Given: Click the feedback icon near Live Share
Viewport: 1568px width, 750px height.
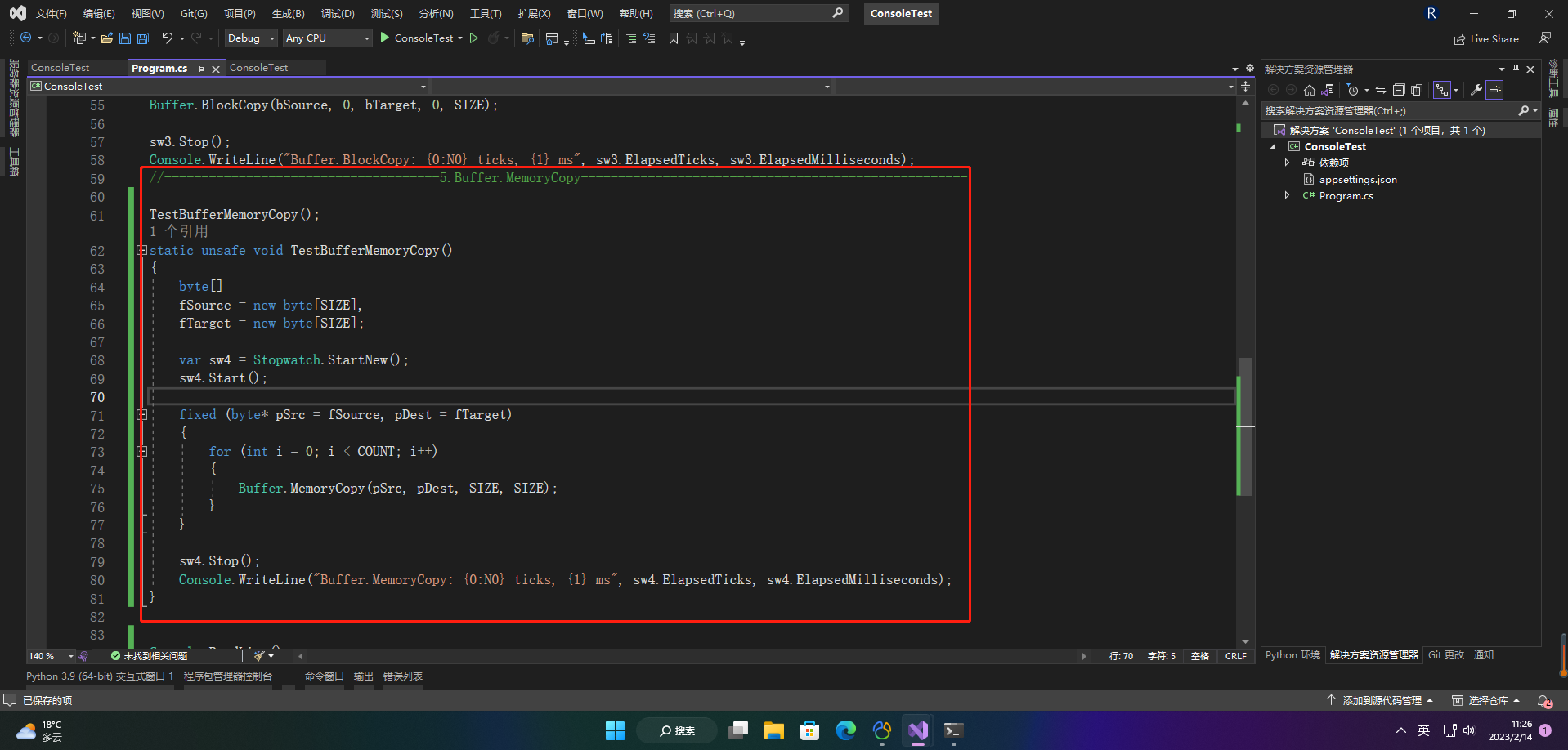Looking at the screenshot, I should pos(1545,38).
